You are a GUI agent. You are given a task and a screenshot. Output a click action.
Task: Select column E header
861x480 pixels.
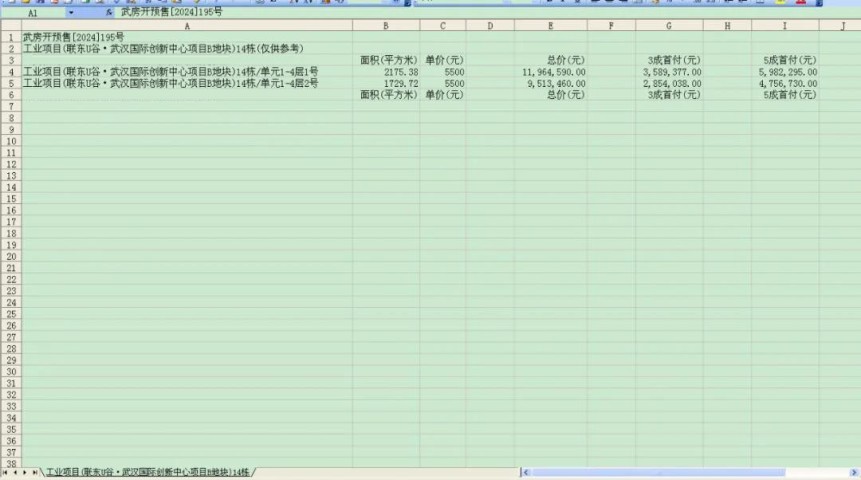(x=551, y=26)
